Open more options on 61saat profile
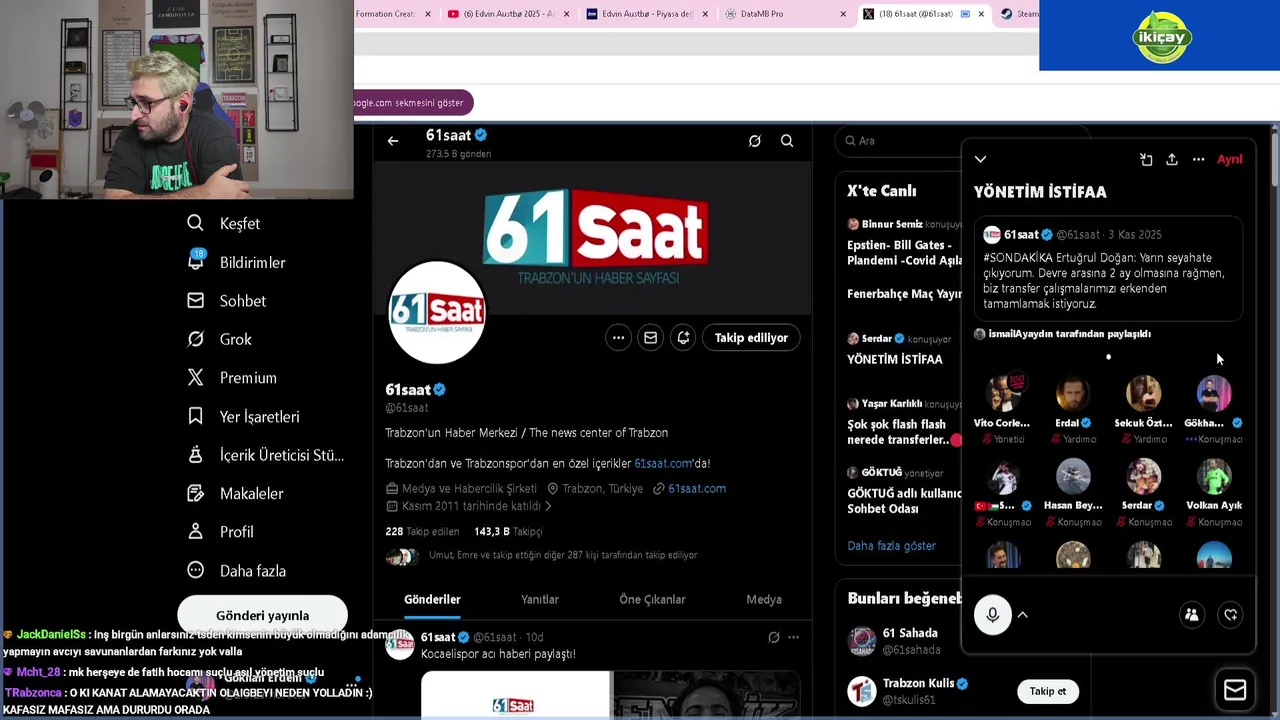This screenshot has width=1280, height=720. coord(619,338)
